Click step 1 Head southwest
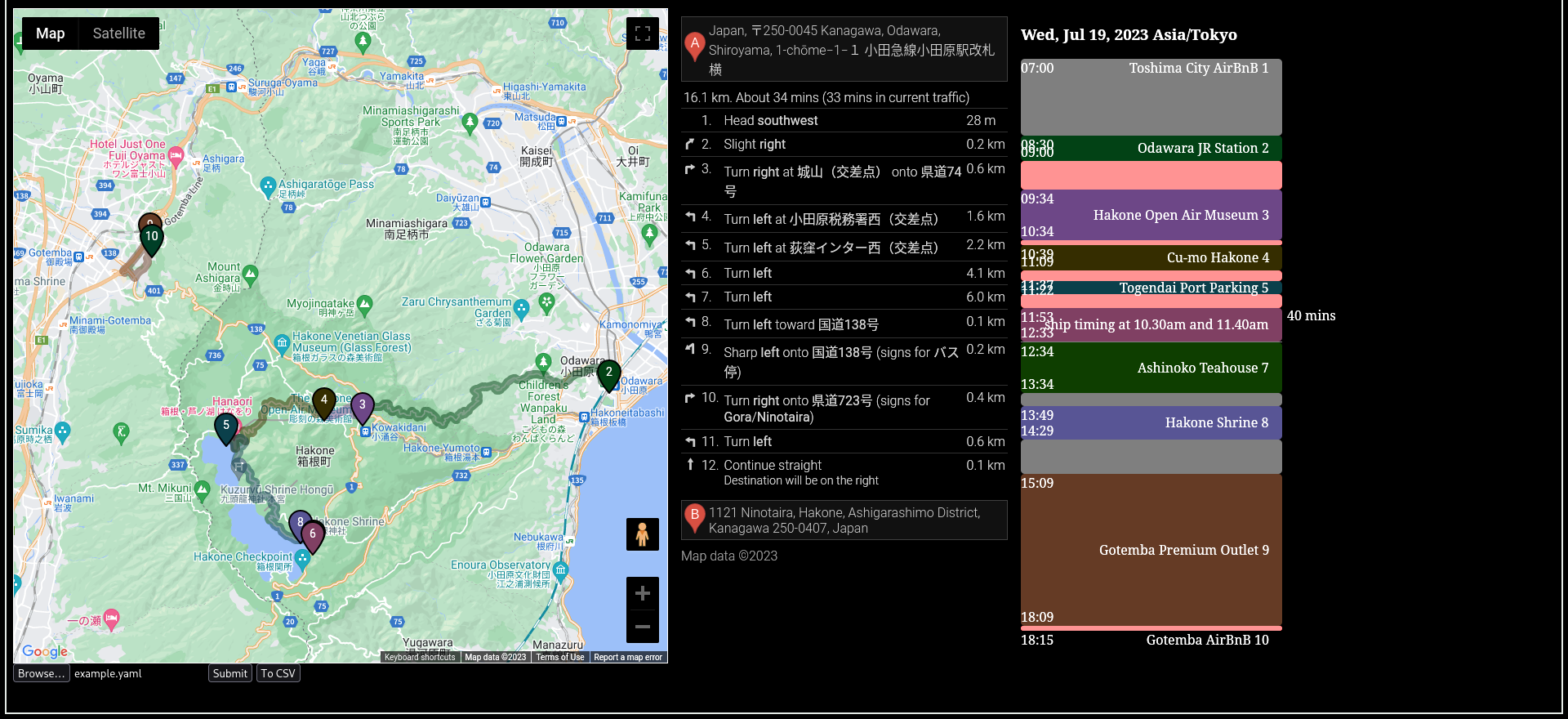Viewport: 1568px width, 719px height. [844, 120]
